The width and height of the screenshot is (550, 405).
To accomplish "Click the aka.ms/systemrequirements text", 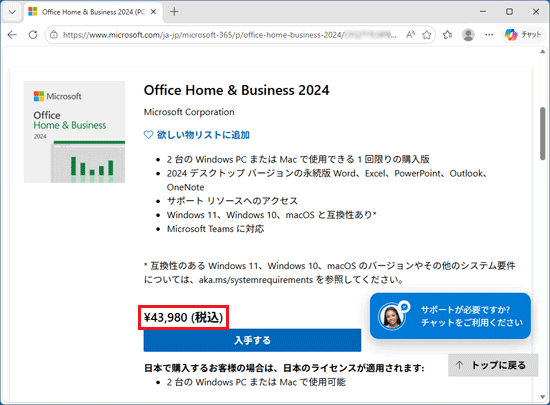I will tap(256, 280).
